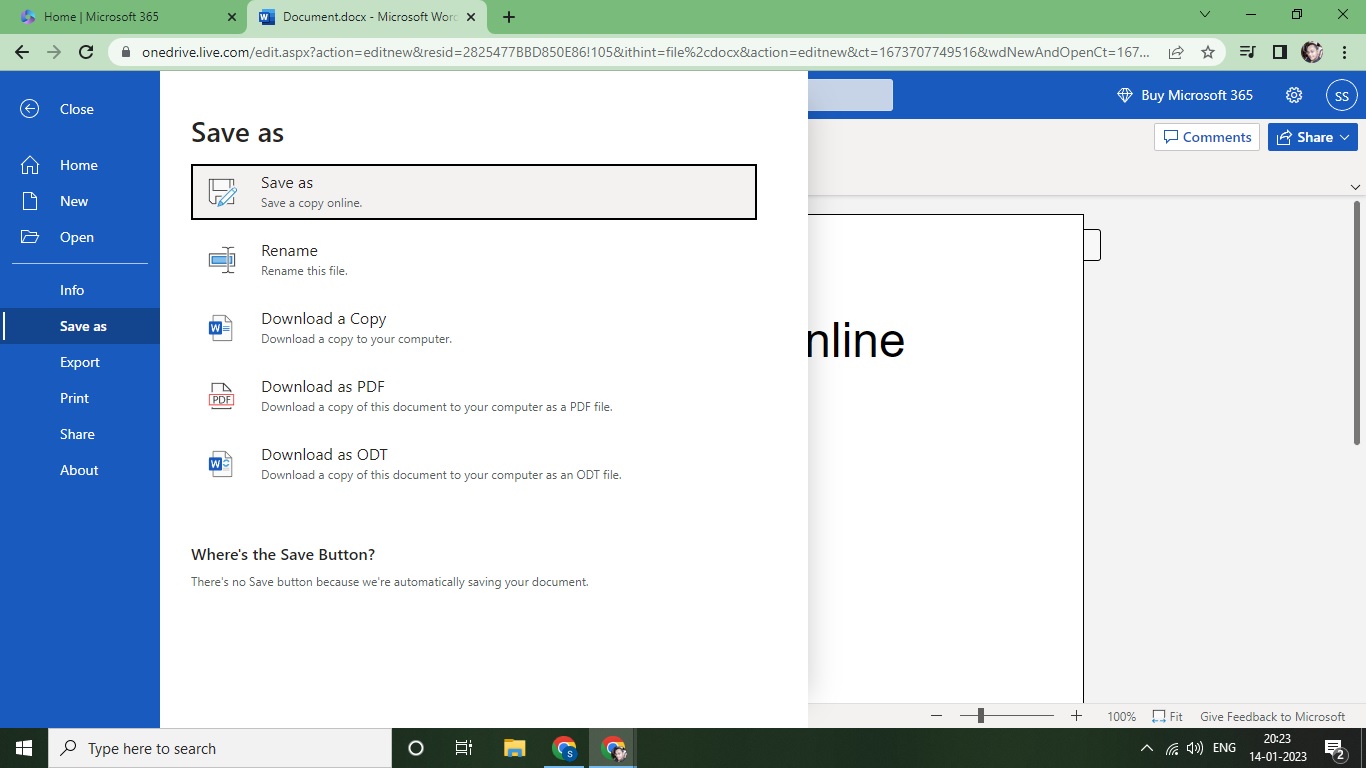Screen dimensions: 1366x768
Task: Open the volume control
Action: pos(1195,748)
